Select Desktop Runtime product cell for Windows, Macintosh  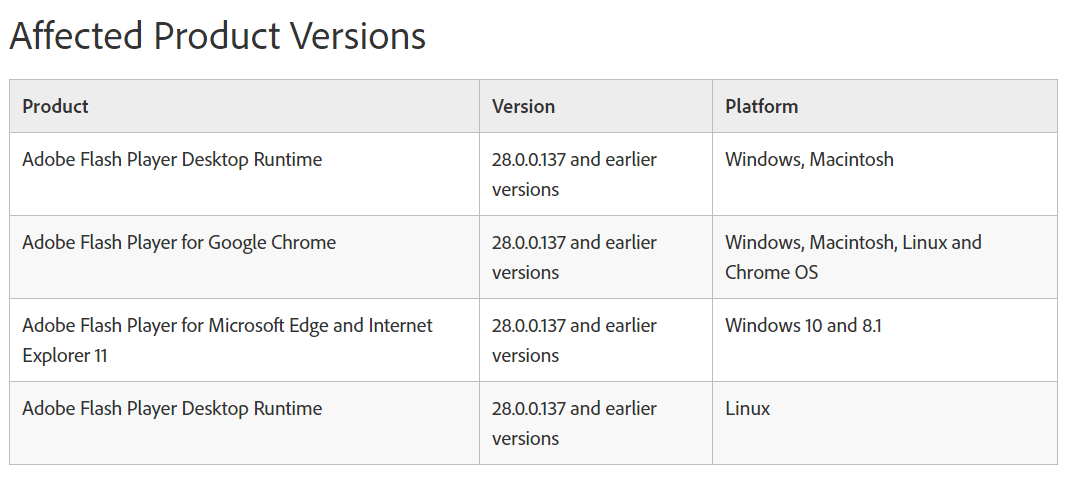(172, 159)
